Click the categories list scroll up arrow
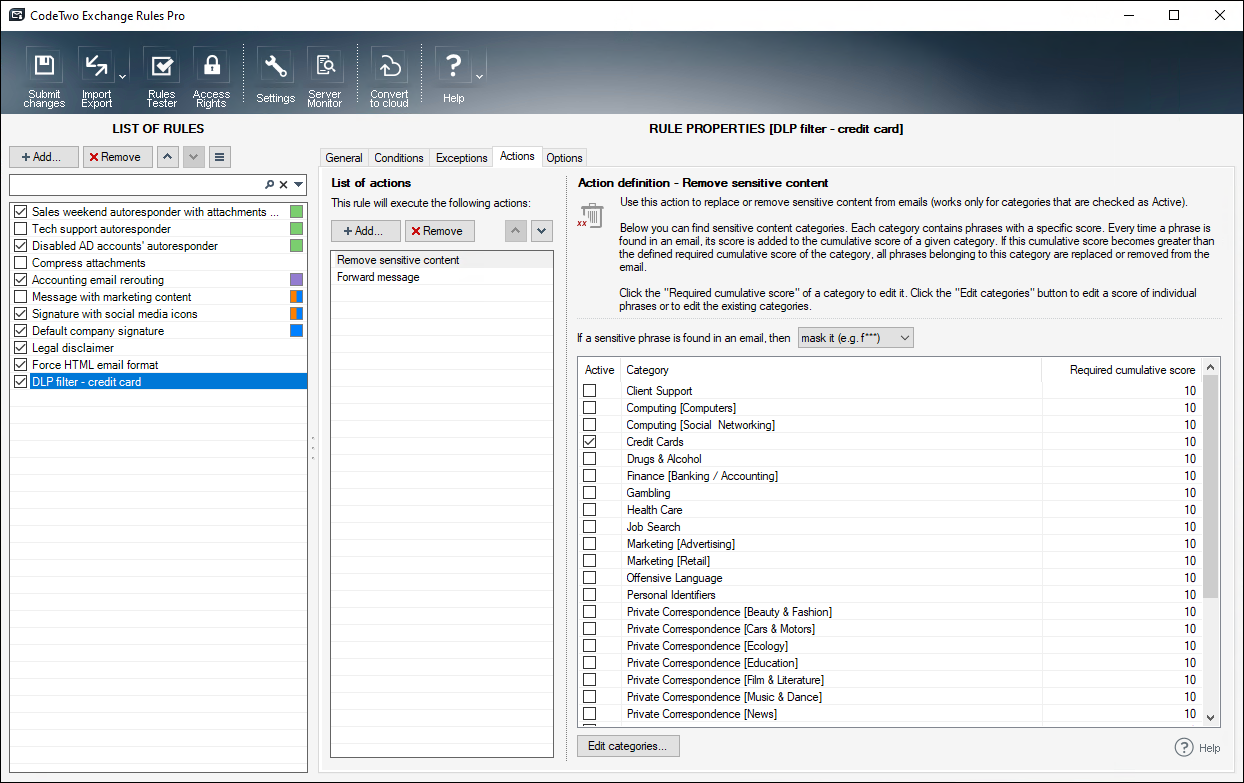This screenshot has width=1244, height=783. point(1211,368)
